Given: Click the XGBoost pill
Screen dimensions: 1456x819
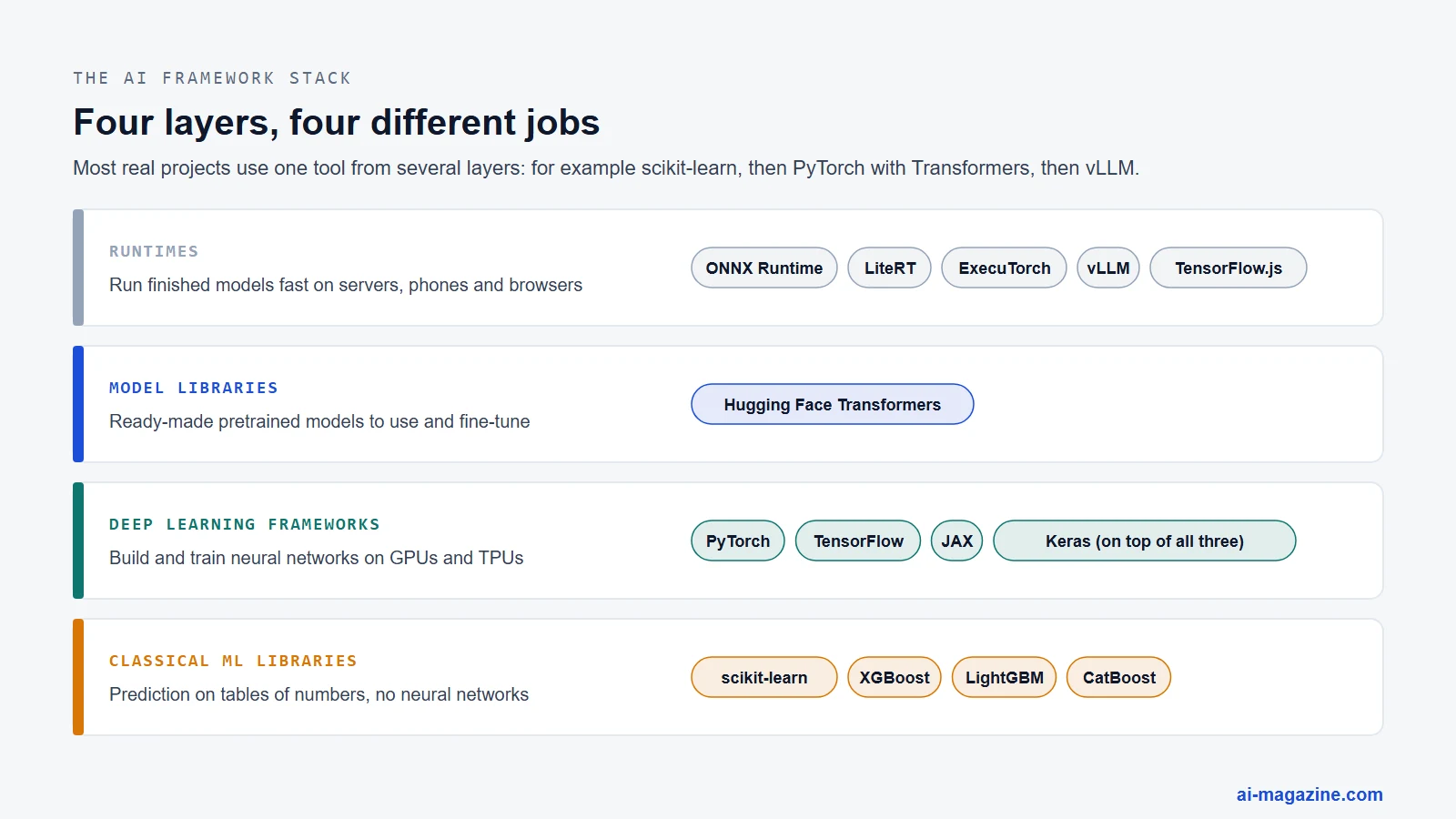Looking at the screenshot, I should coord(895,677).
